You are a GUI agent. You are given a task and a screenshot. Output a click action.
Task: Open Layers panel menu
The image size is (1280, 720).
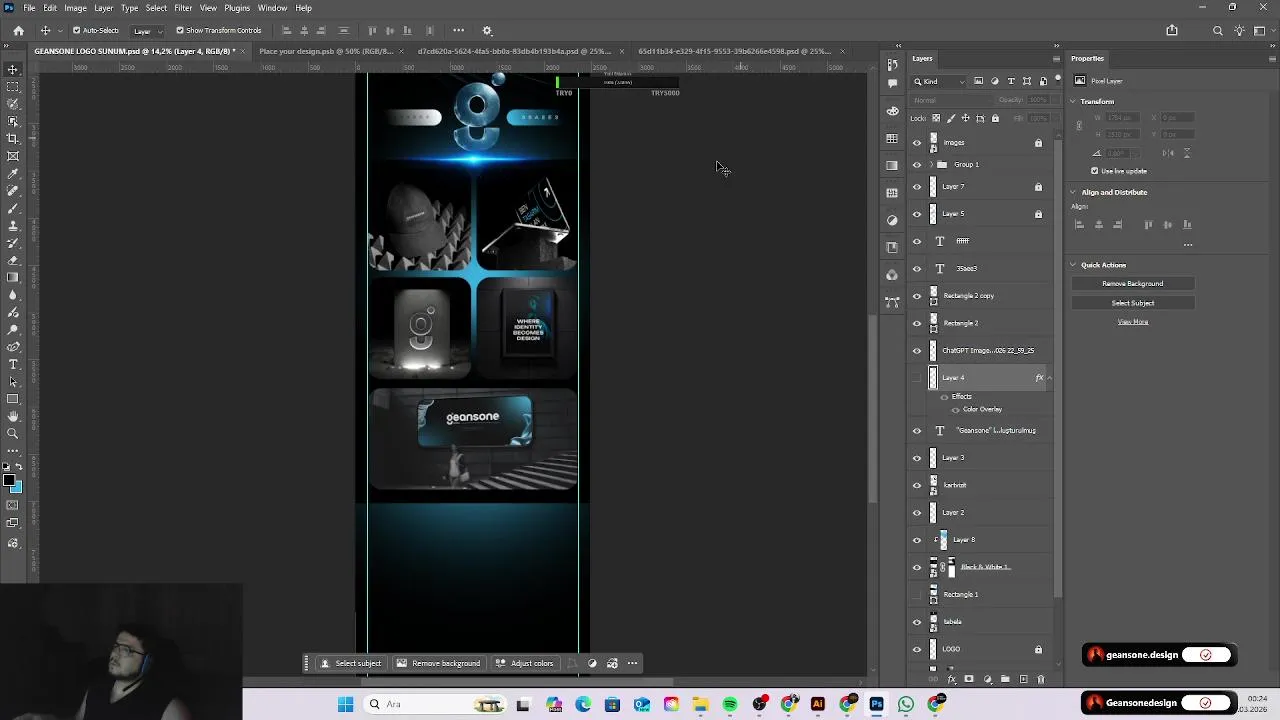[x=1056, y=59]
